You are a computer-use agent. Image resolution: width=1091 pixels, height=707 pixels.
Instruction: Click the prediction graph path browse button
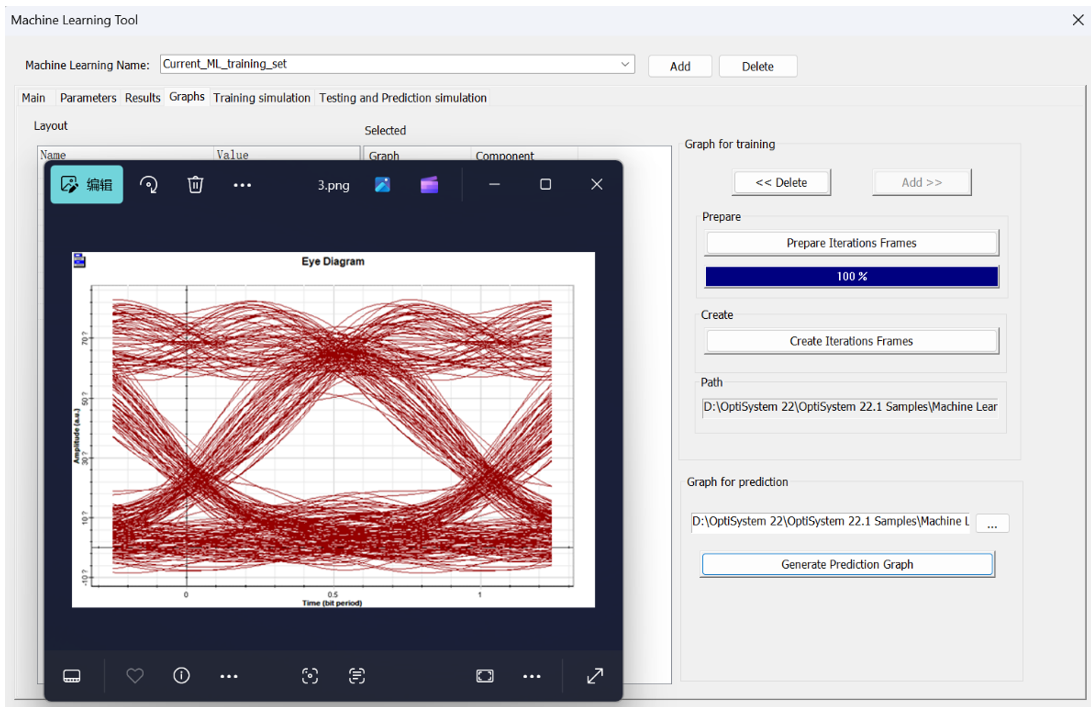point(992,525)
